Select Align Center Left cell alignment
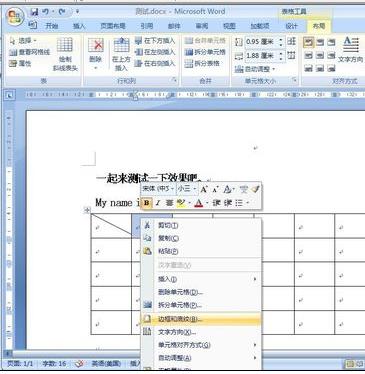365x374 pixels. 309,55
